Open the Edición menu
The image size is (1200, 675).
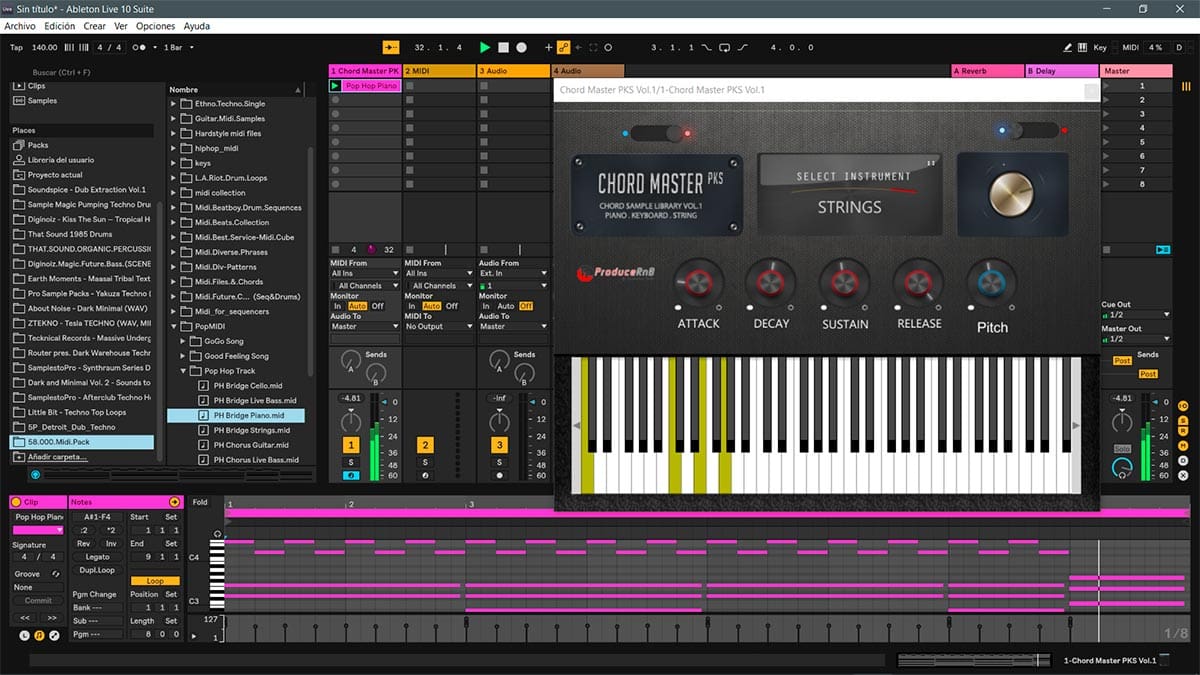click(60, 26)
